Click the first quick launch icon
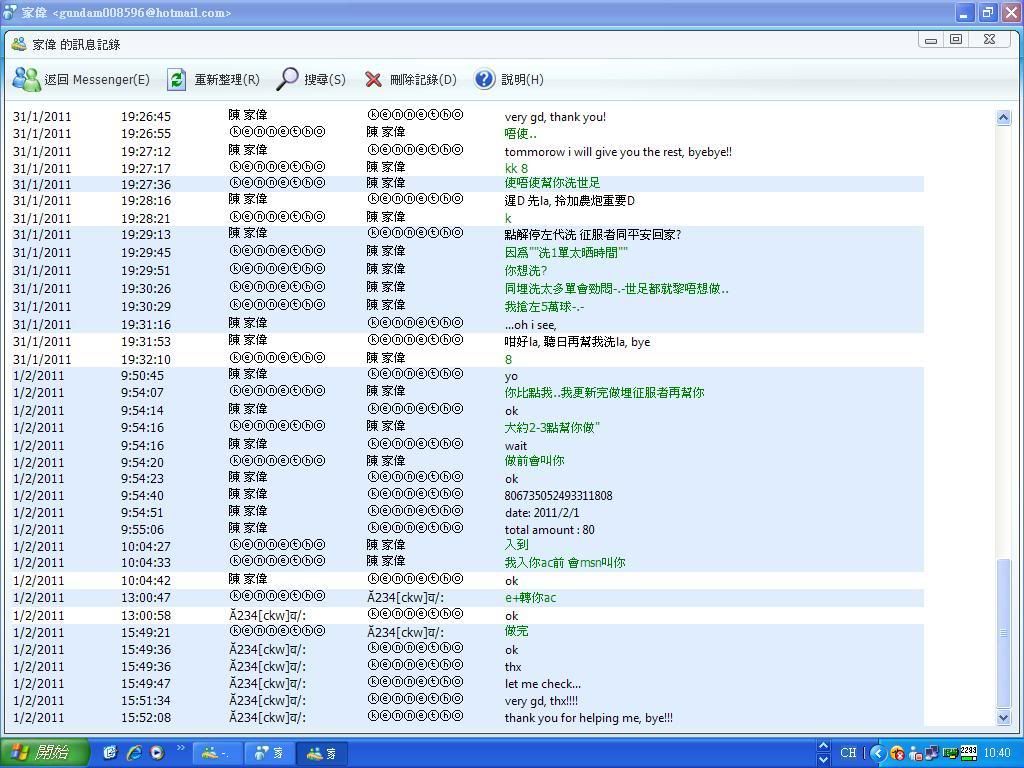This screenshot has height=768, width=1024. [x=110, y=753]
